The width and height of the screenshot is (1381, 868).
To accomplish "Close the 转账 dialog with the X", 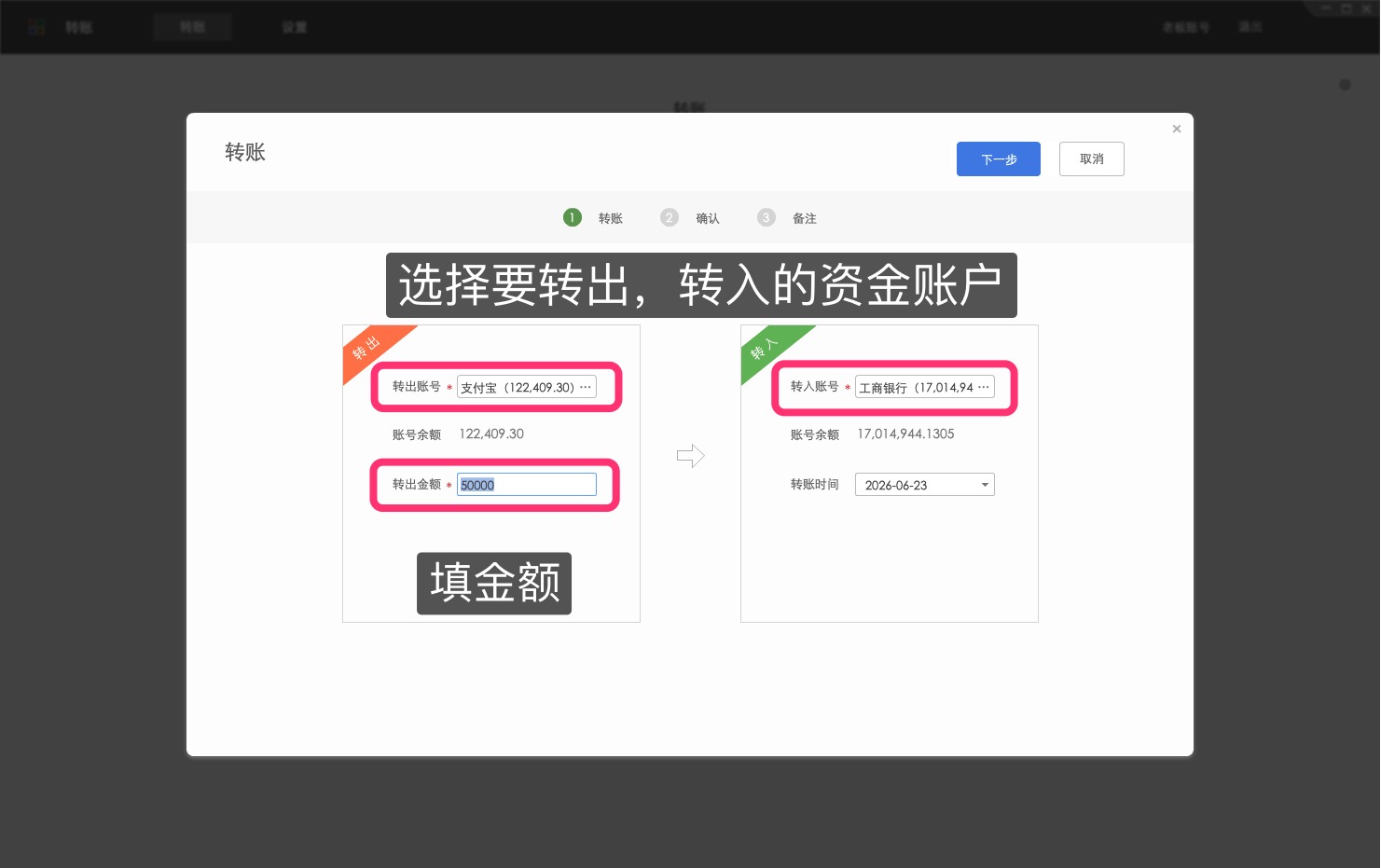I will (x=1177, y=129).
